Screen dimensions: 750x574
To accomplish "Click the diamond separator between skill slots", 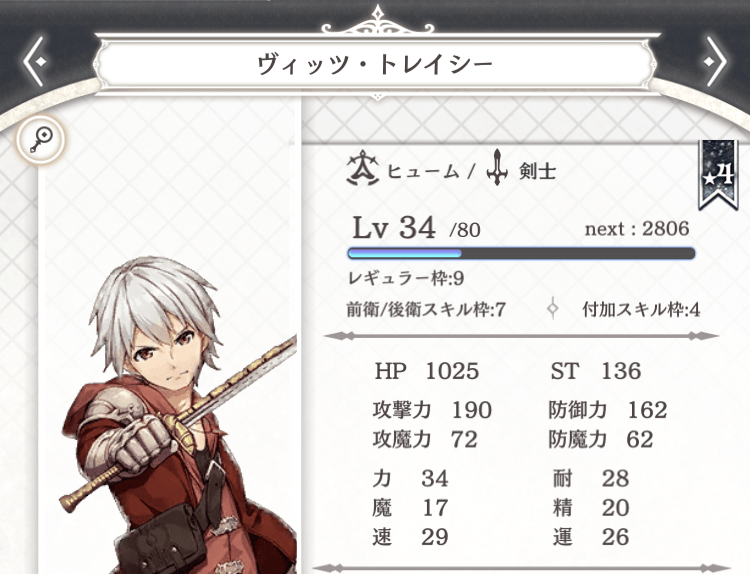I will coord(553,309).
